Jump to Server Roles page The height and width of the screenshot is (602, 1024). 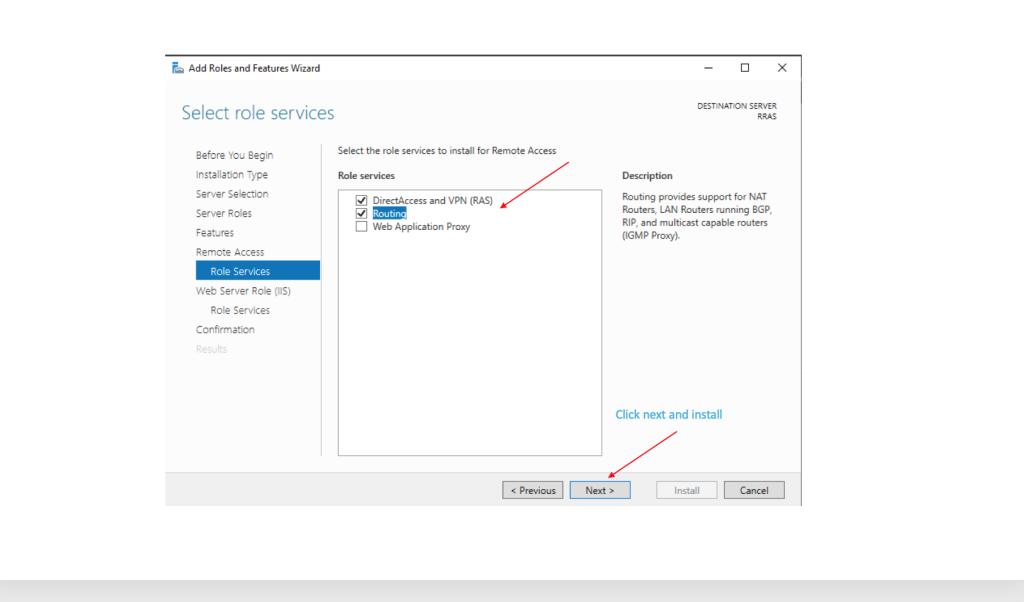223,213
